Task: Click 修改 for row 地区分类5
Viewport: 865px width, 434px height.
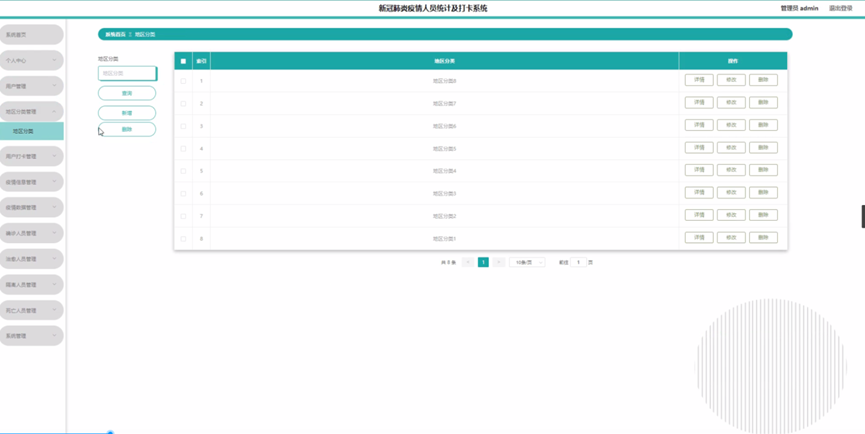Action: (731, 148)
